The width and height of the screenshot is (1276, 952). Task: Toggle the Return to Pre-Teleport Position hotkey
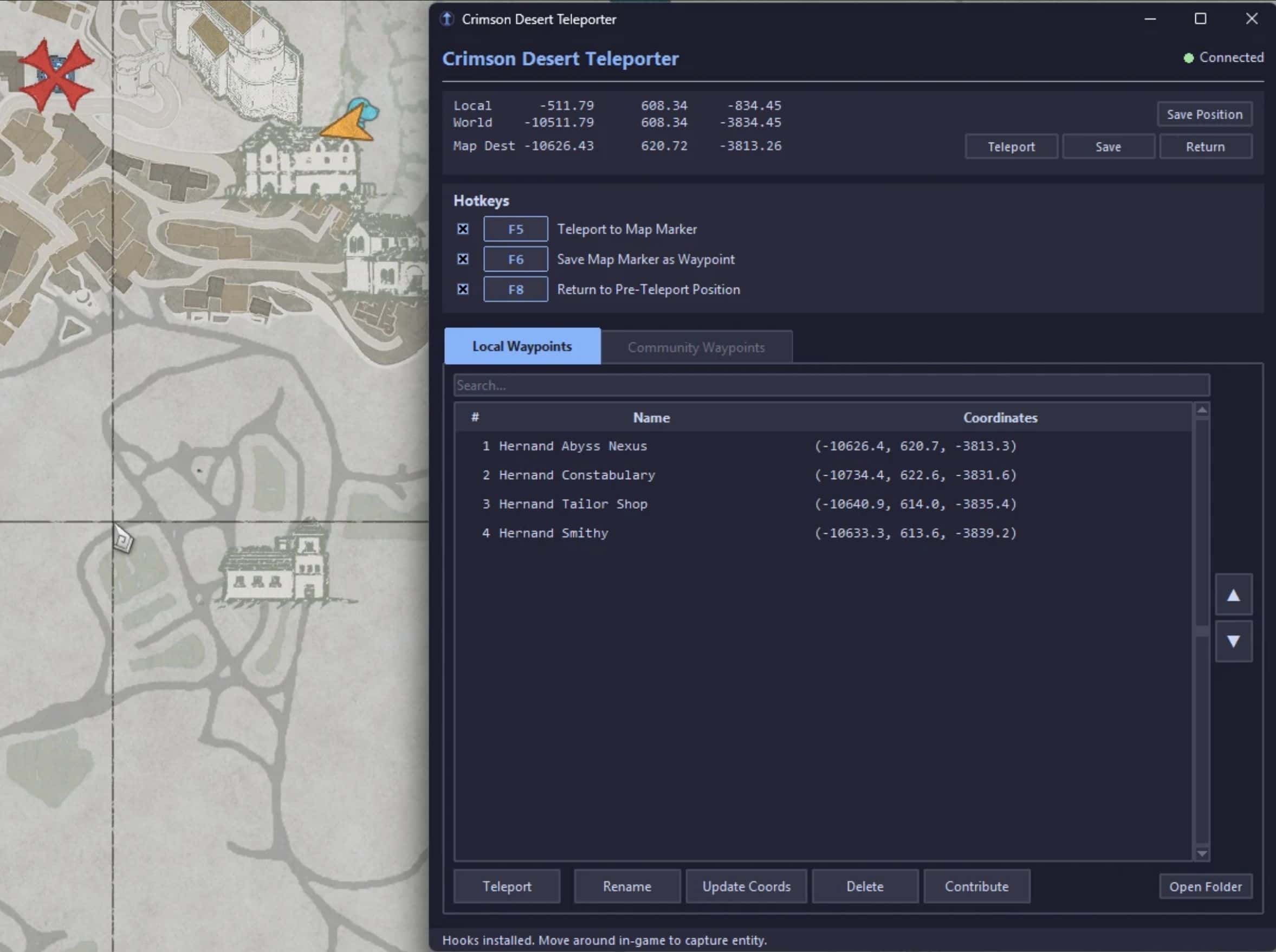462,289
